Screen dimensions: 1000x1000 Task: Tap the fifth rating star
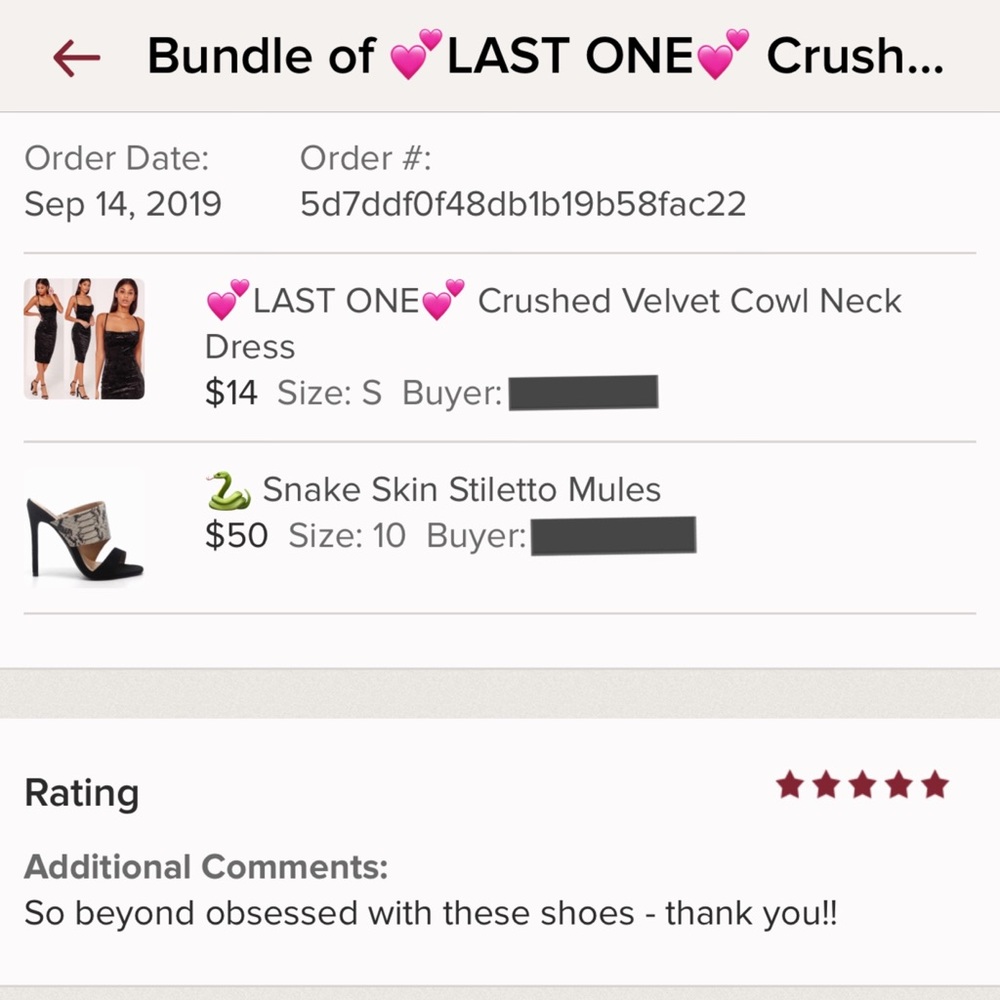click(x=935, y=785)
